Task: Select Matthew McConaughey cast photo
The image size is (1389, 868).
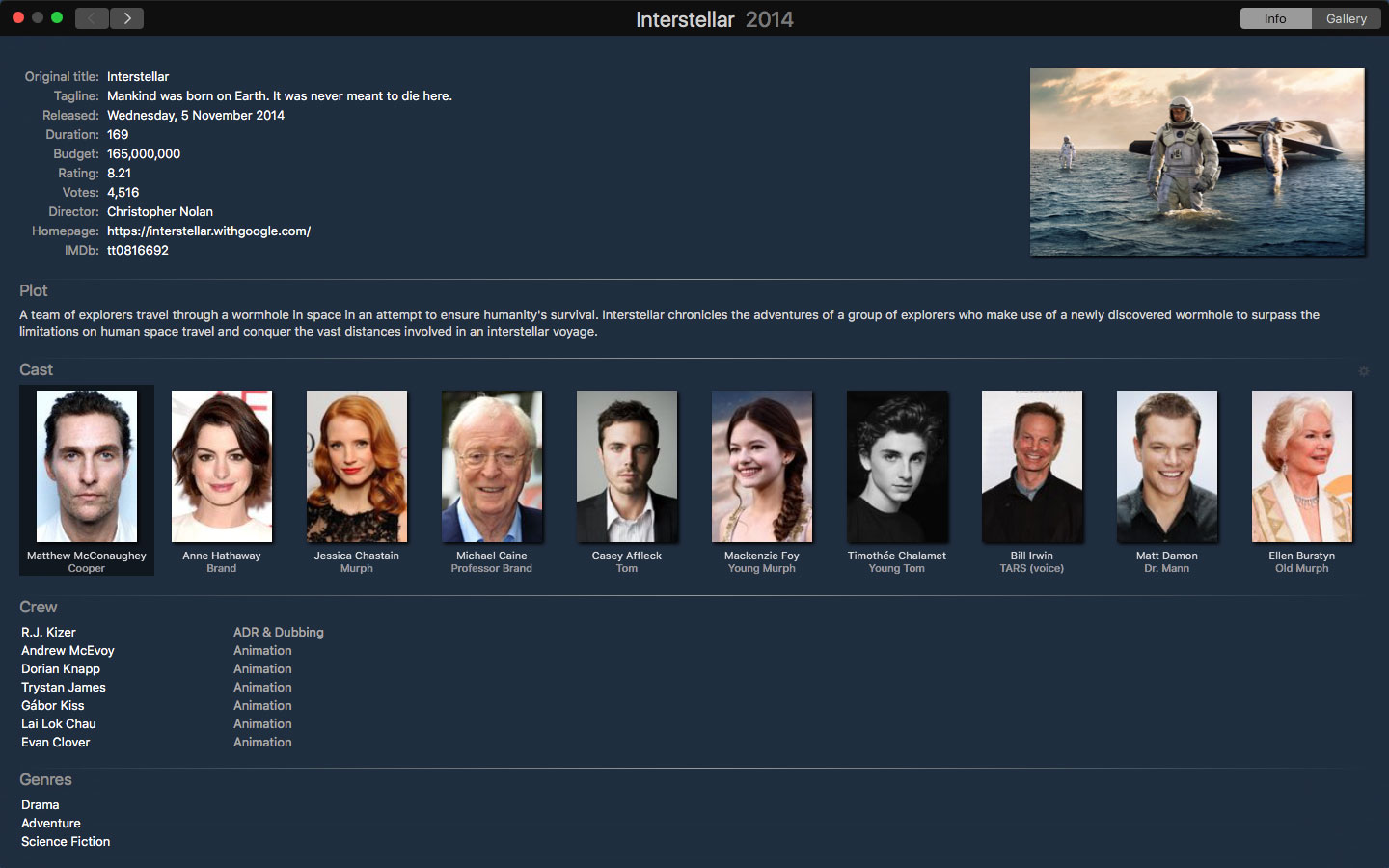Action: (x=87, y=466)
